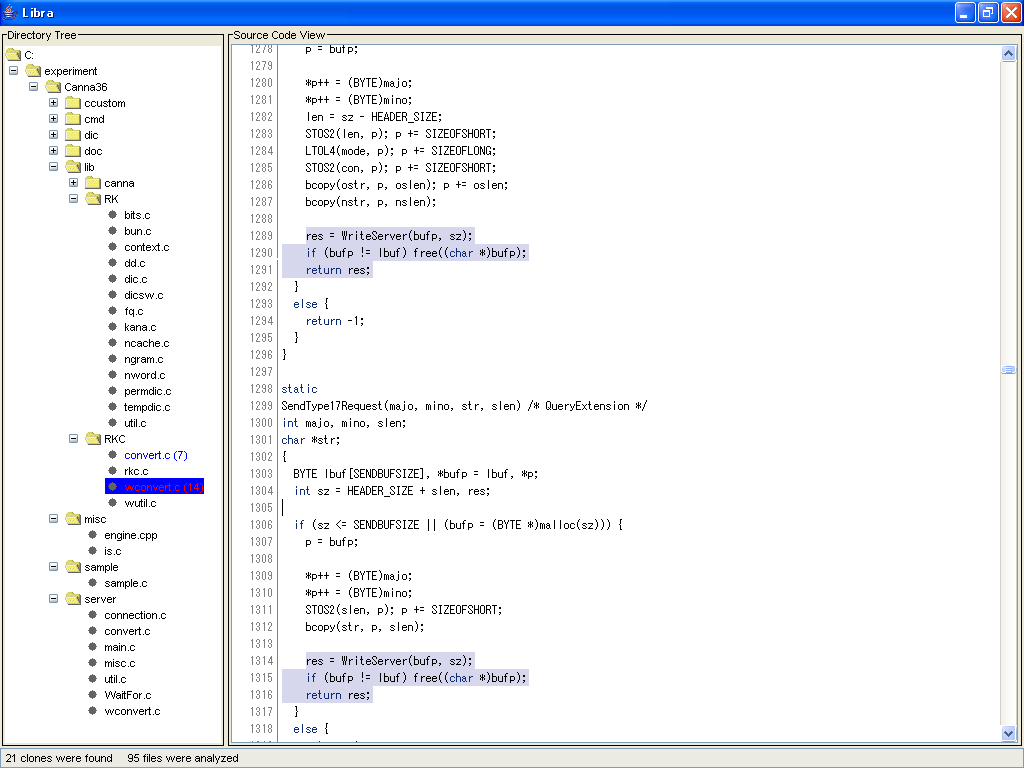Click the ccustom folder icon
The image size is (1024, 768).
(72, 103)
